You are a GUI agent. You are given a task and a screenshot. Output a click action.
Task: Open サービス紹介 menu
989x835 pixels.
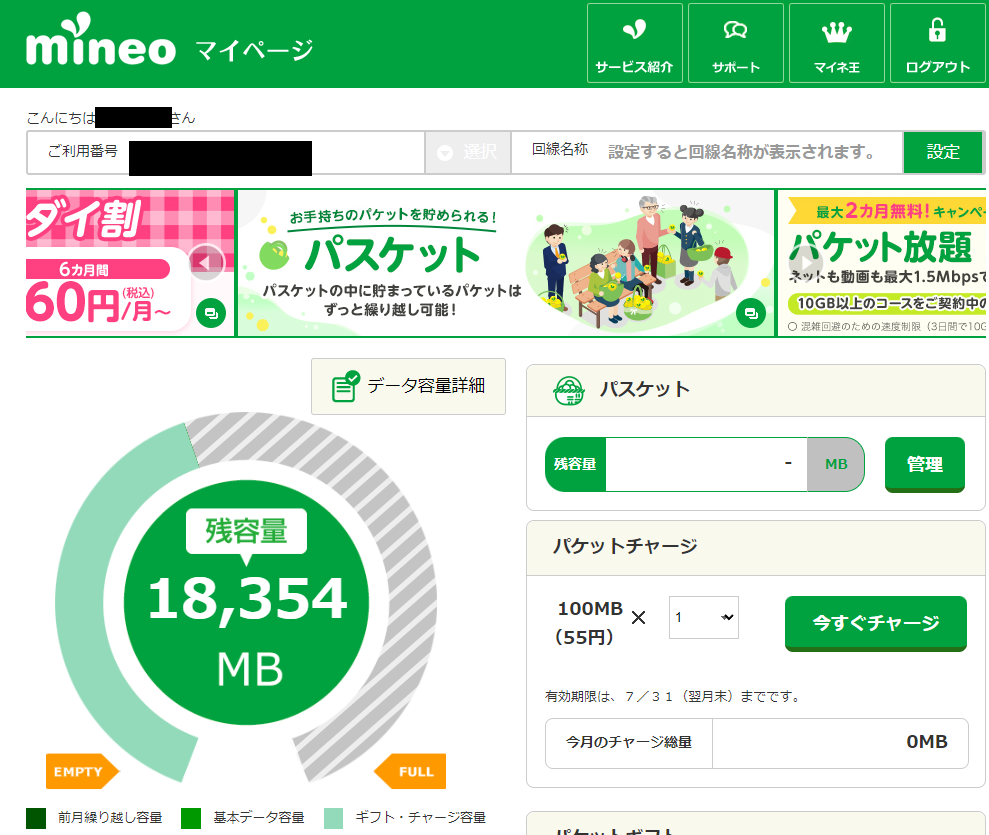click(635, 43)
